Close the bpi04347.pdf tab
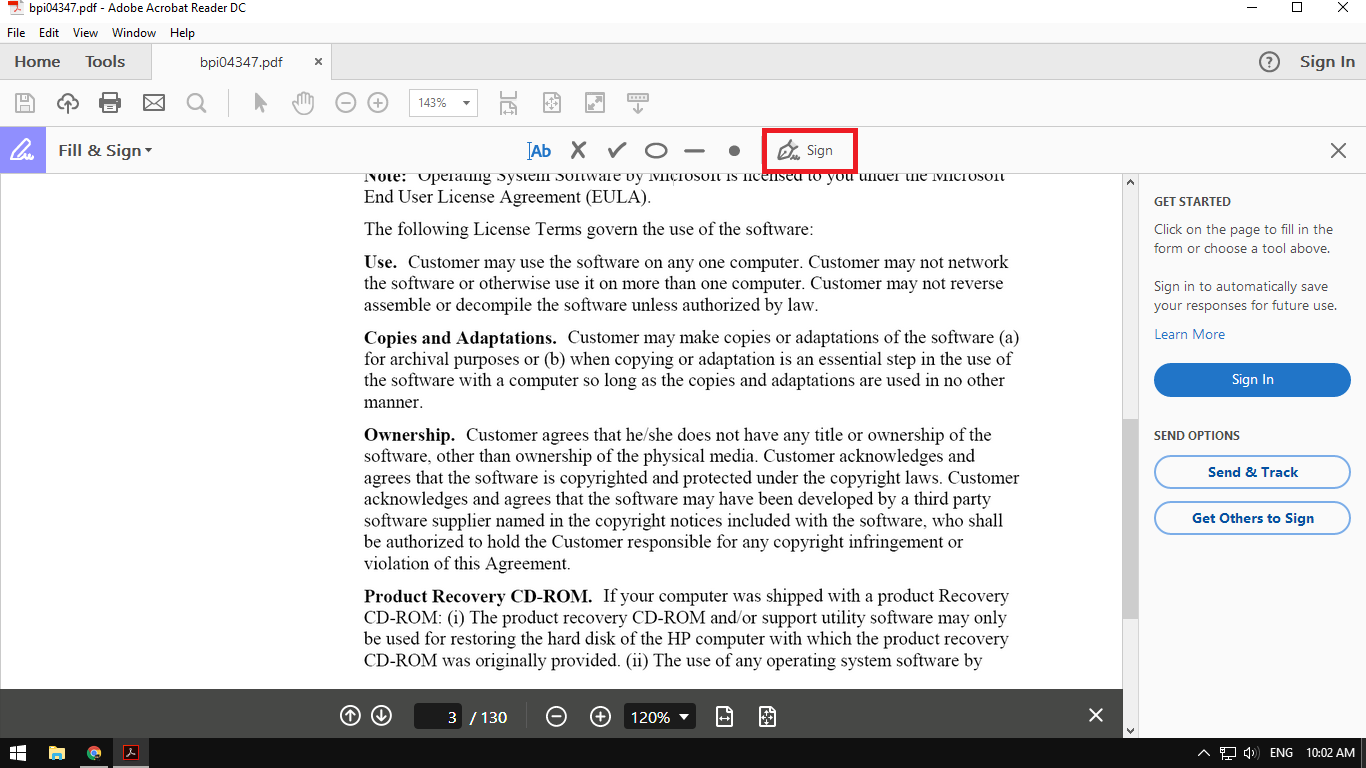Viewport: 1366px width, 768px height. 318,62
